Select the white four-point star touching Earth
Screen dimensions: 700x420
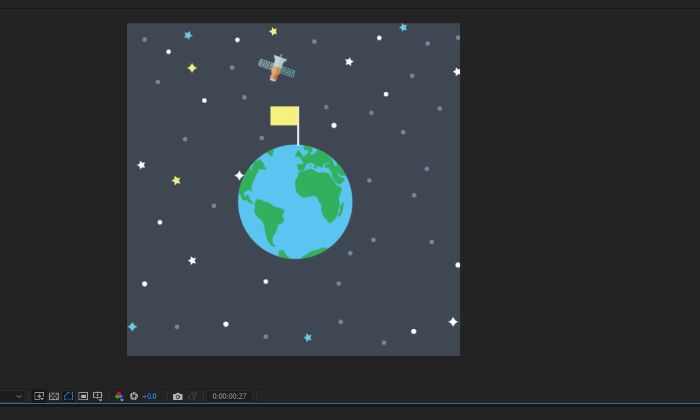[x=239, y=175]
